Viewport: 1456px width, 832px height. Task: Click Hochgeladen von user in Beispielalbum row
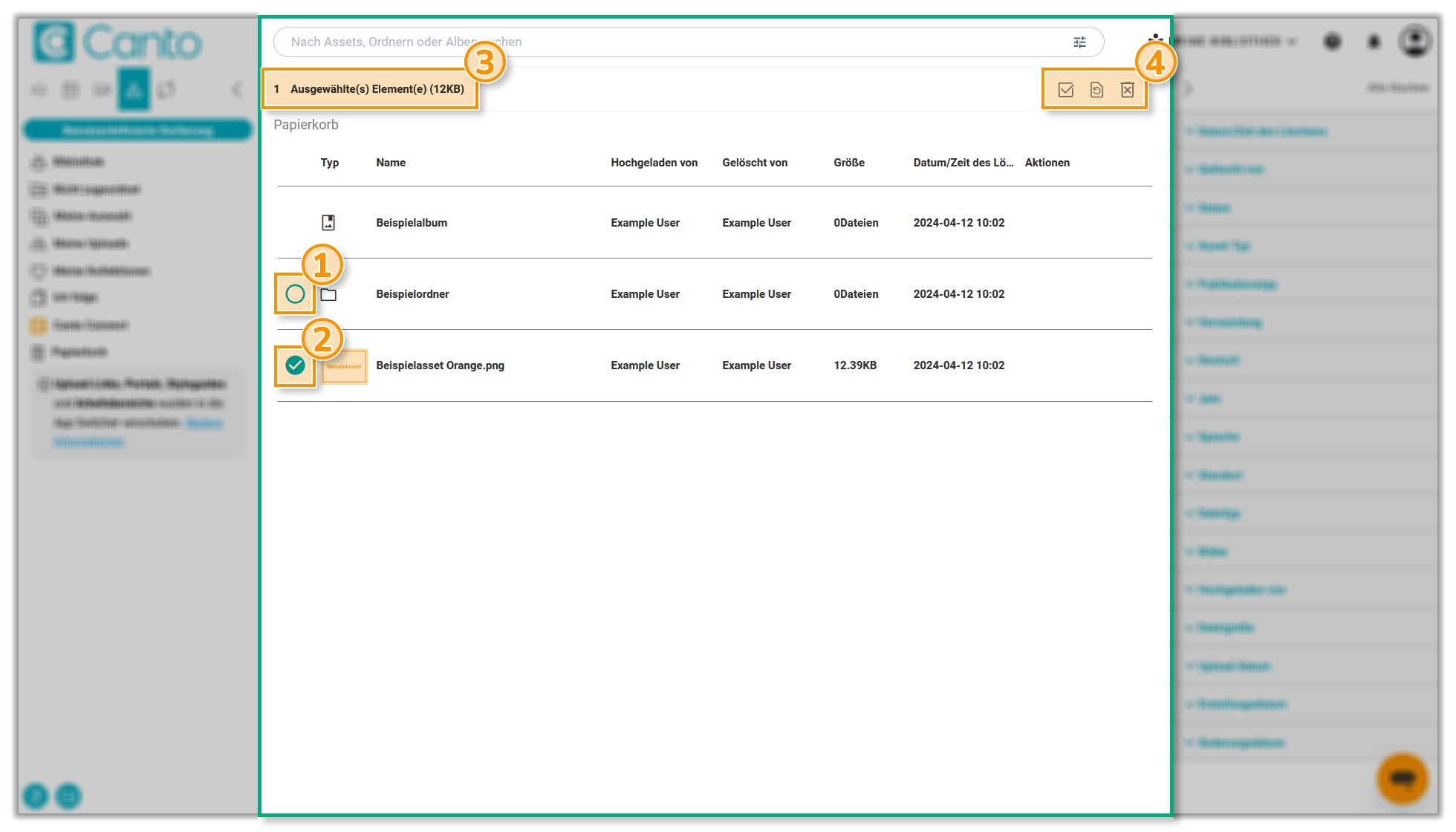645,223
